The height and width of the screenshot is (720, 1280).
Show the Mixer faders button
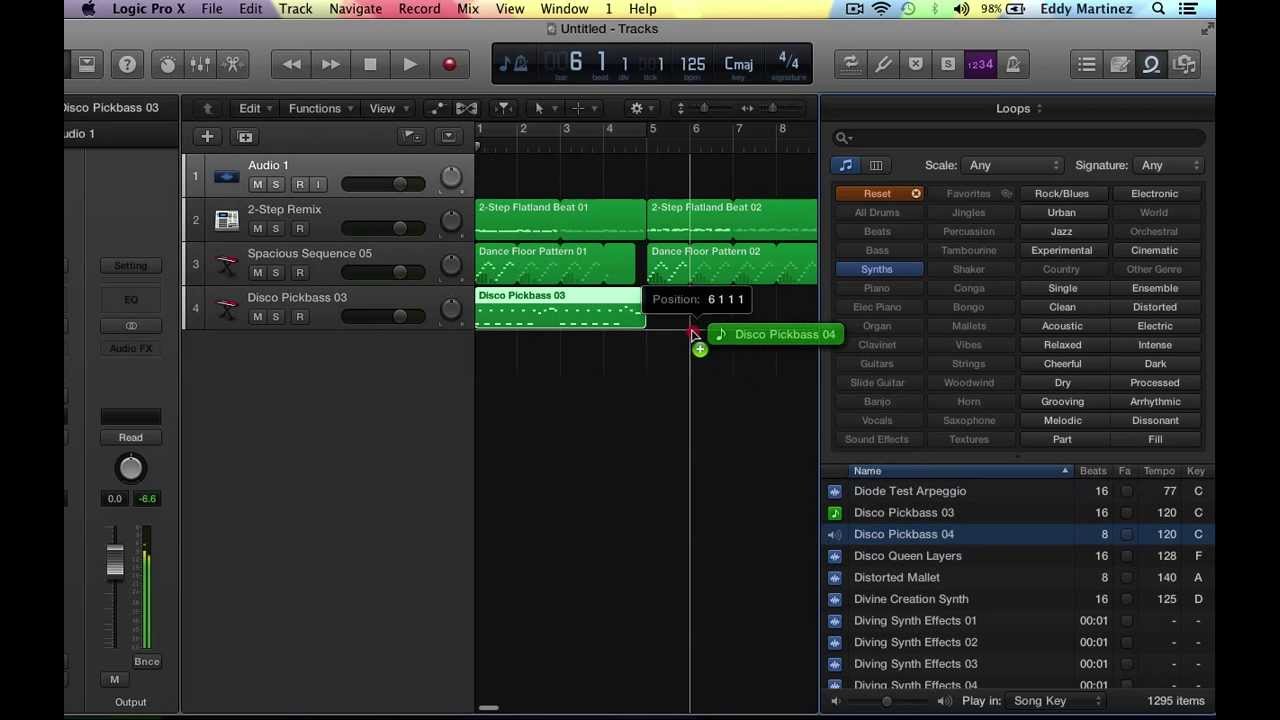200,64
